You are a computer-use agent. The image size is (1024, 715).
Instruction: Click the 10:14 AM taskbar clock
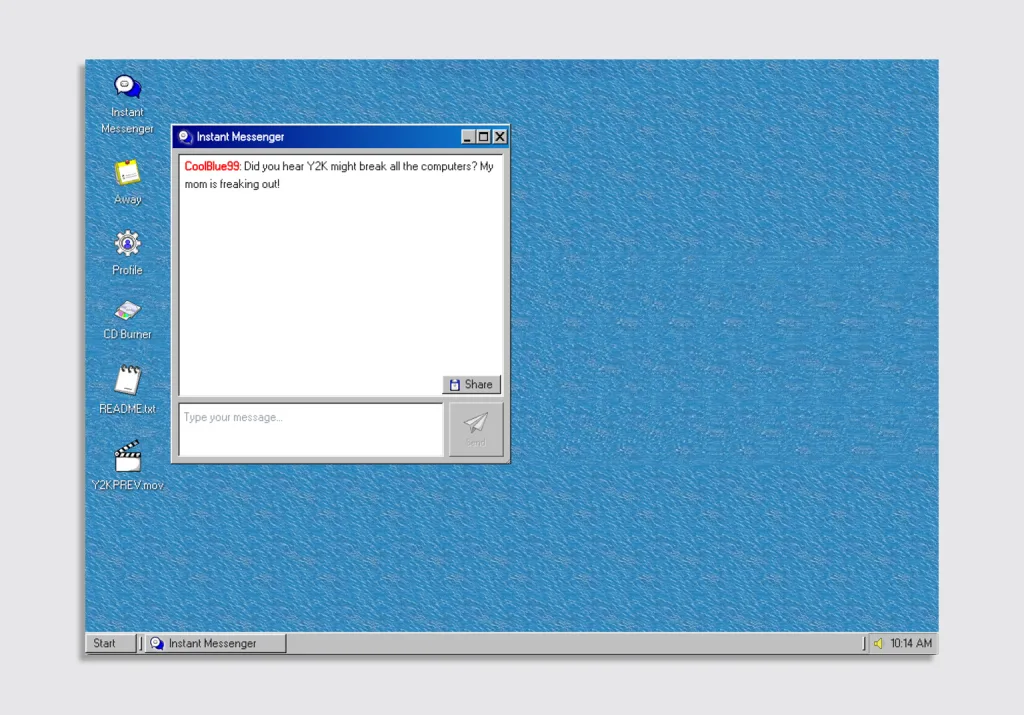click(910, 644)
